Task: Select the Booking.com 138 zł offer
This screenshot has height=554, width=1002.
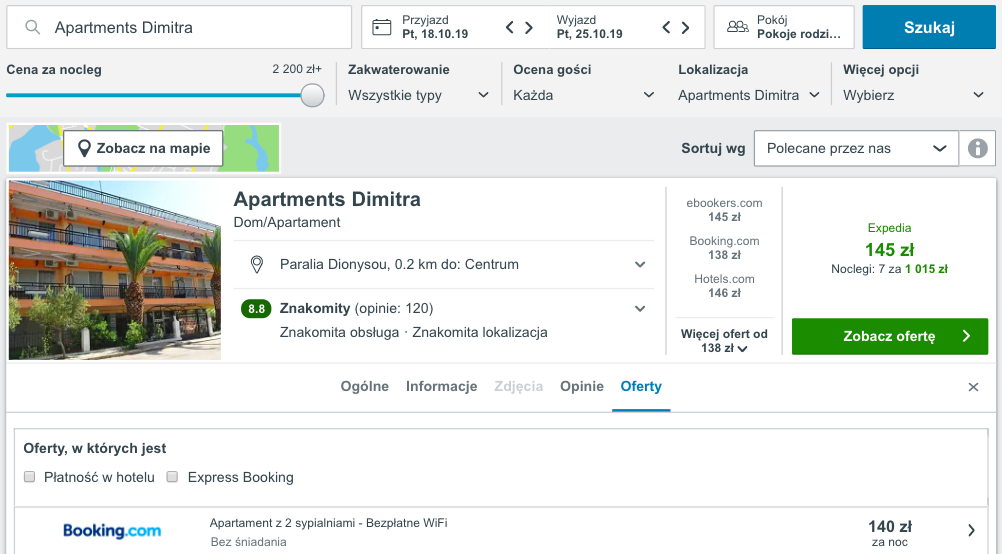Action: coord(724,248)
